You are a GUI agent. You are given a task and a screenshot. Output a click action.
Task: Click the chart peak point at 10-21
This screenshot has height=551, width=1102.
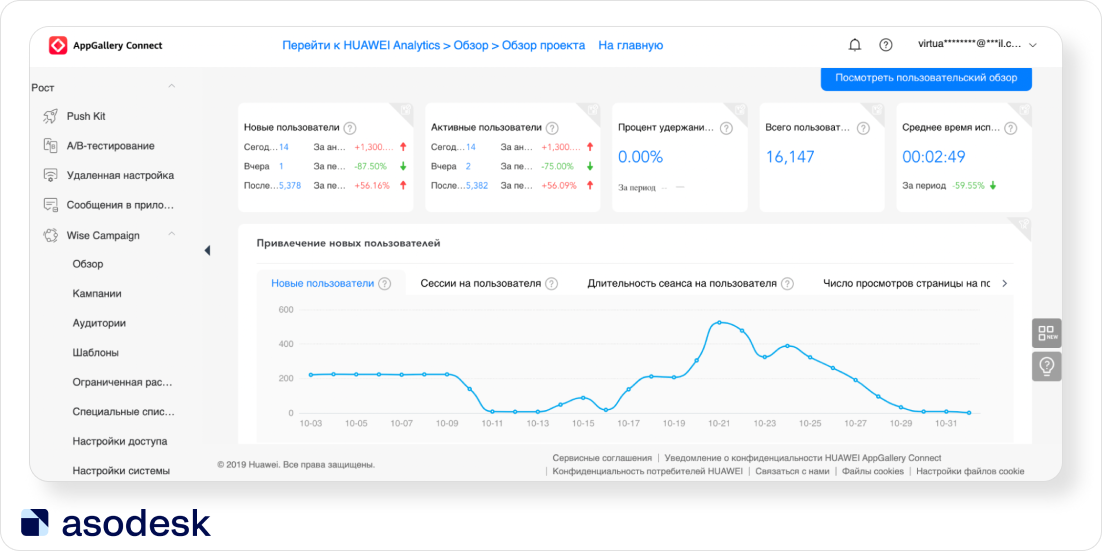719,323
